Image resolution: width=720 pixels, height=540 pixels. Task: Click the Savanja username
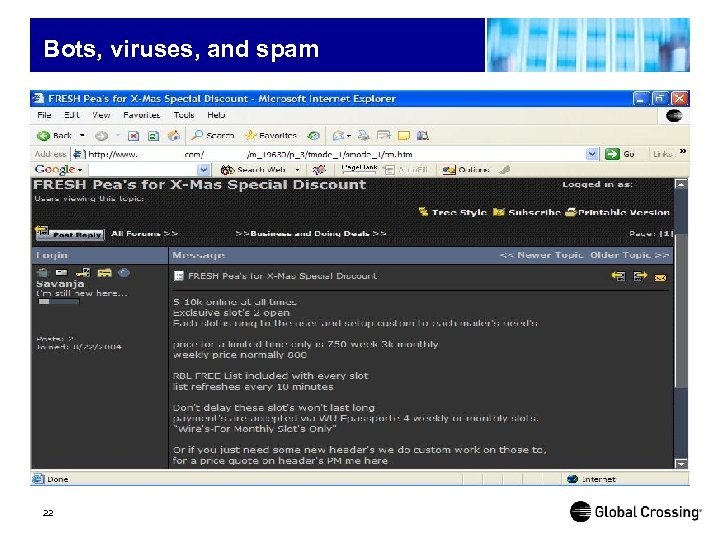60,284
